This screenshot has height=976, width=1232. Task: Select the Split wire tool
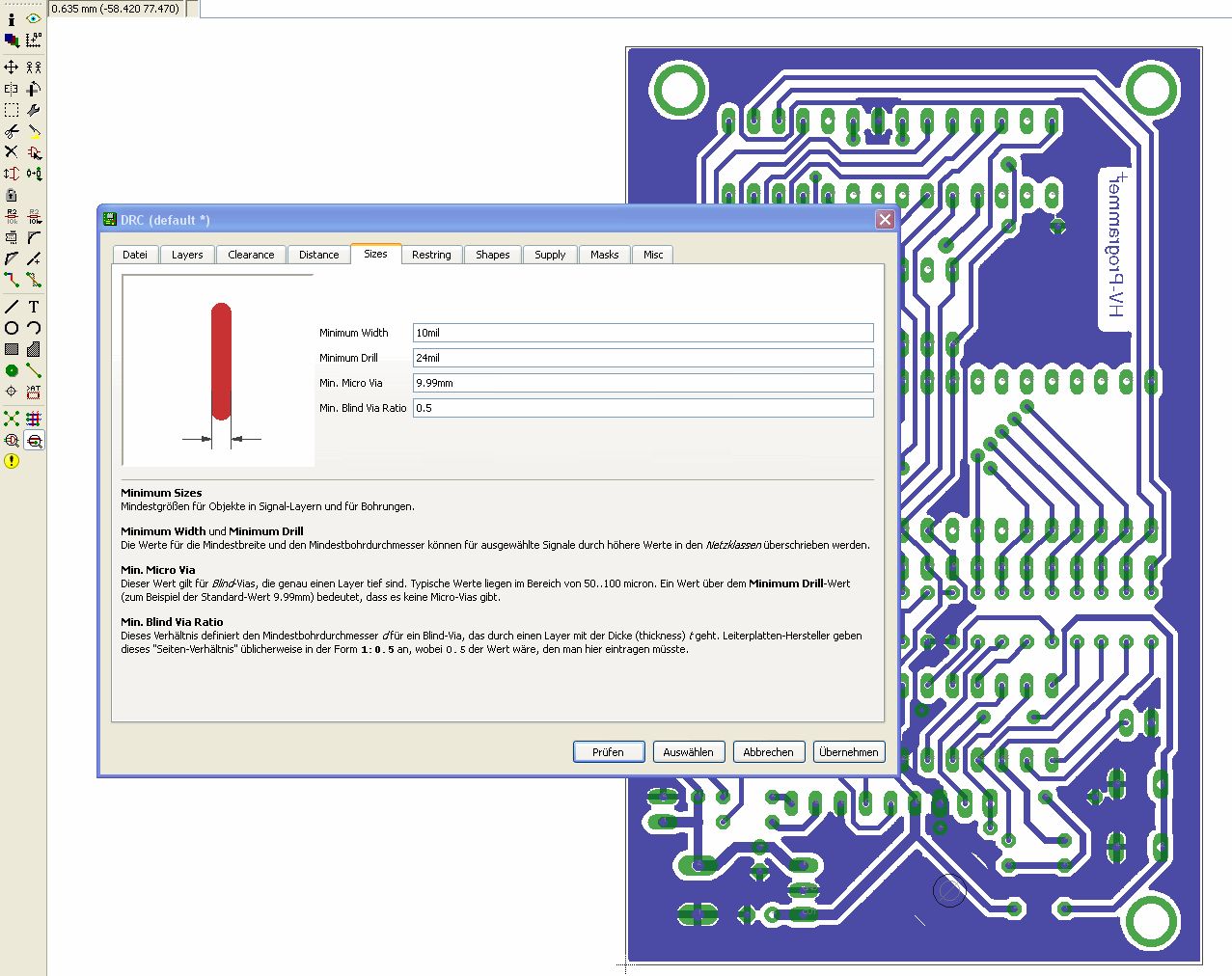click(x=12, y=258)
